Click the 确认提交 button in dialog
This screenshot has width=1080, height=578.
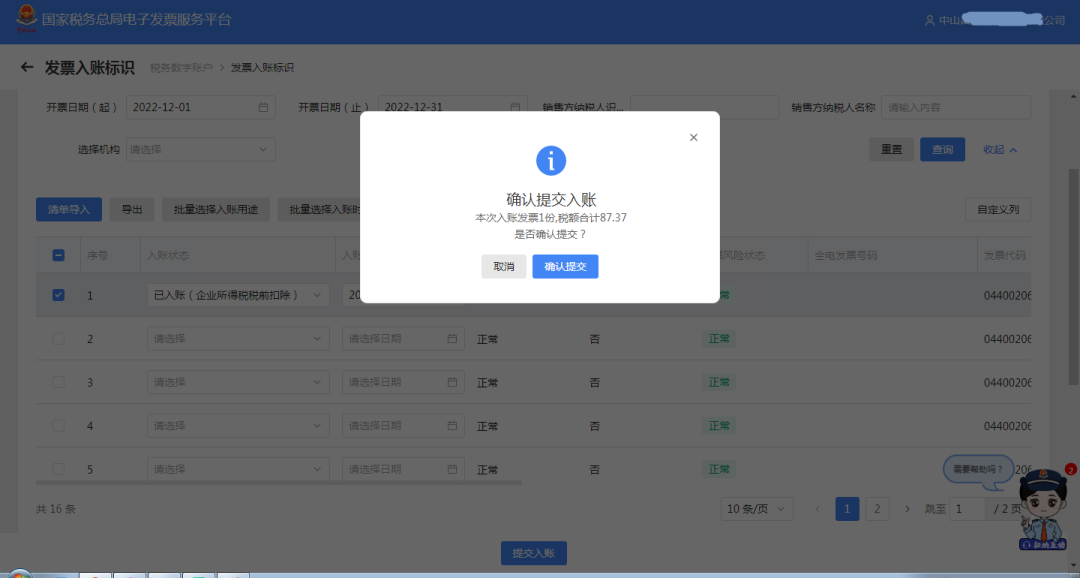565,266
